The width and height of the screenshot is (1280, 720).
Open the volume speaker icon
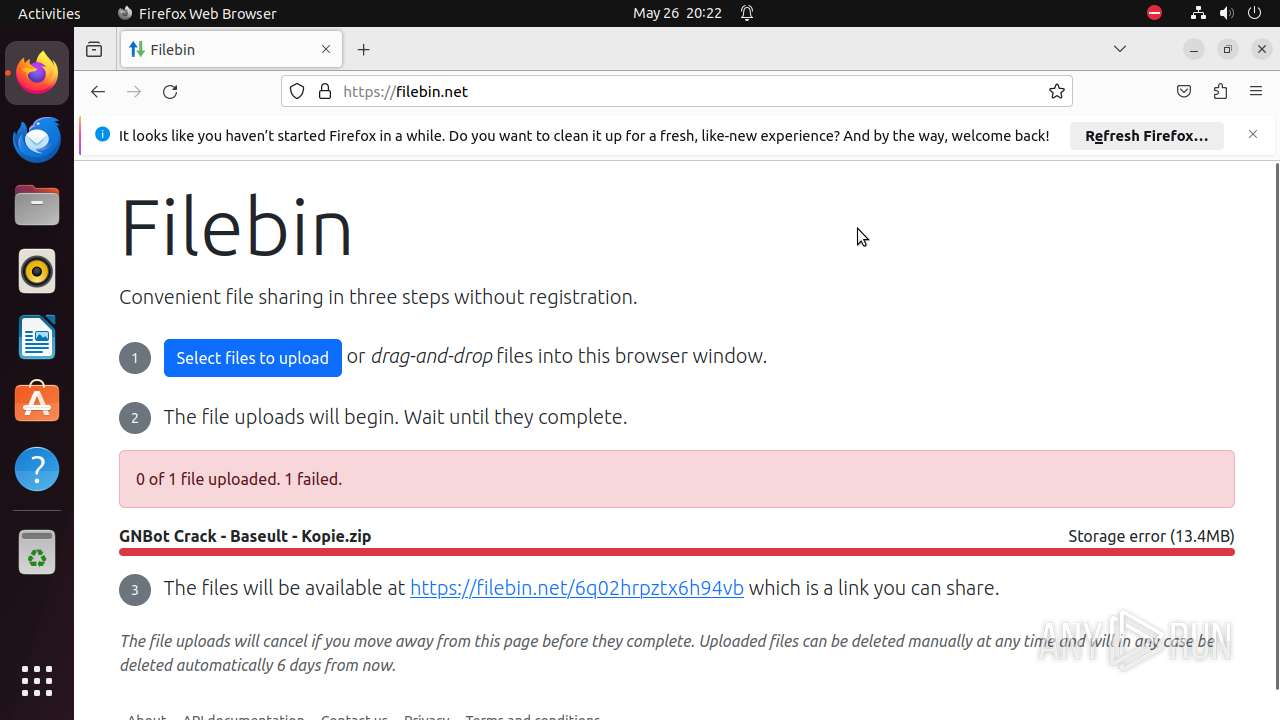point(1227,13)
